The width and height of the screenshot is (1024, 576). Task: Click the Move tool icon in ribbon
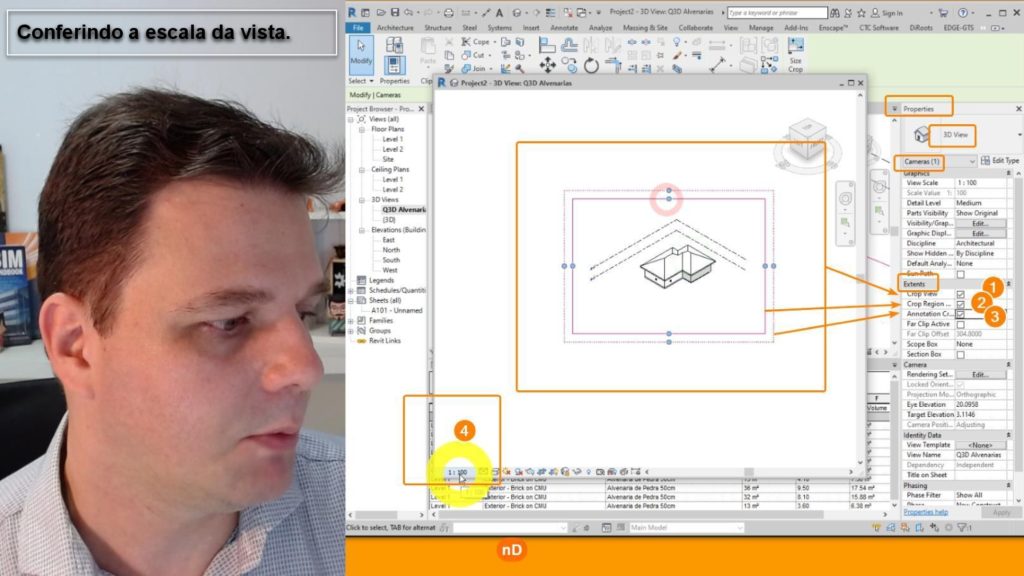pos(548,65)
